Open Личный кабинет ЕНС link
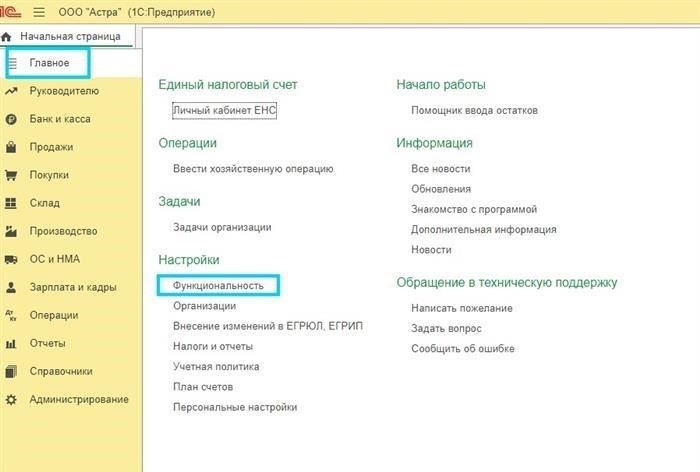The height and width of the screenshot is (472, 700). click(x=225, y=110)
